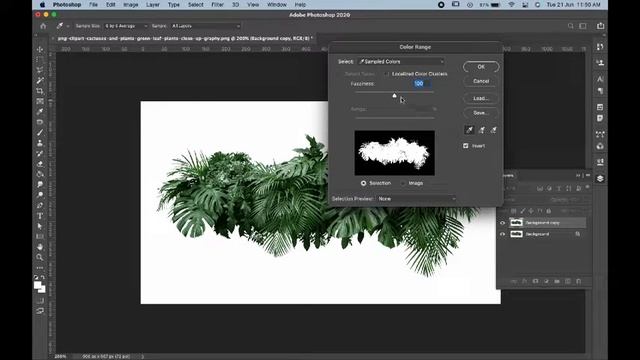Click the Fuzziness slider handle
The width and height of the screenshot is (640, 360).
394,96
